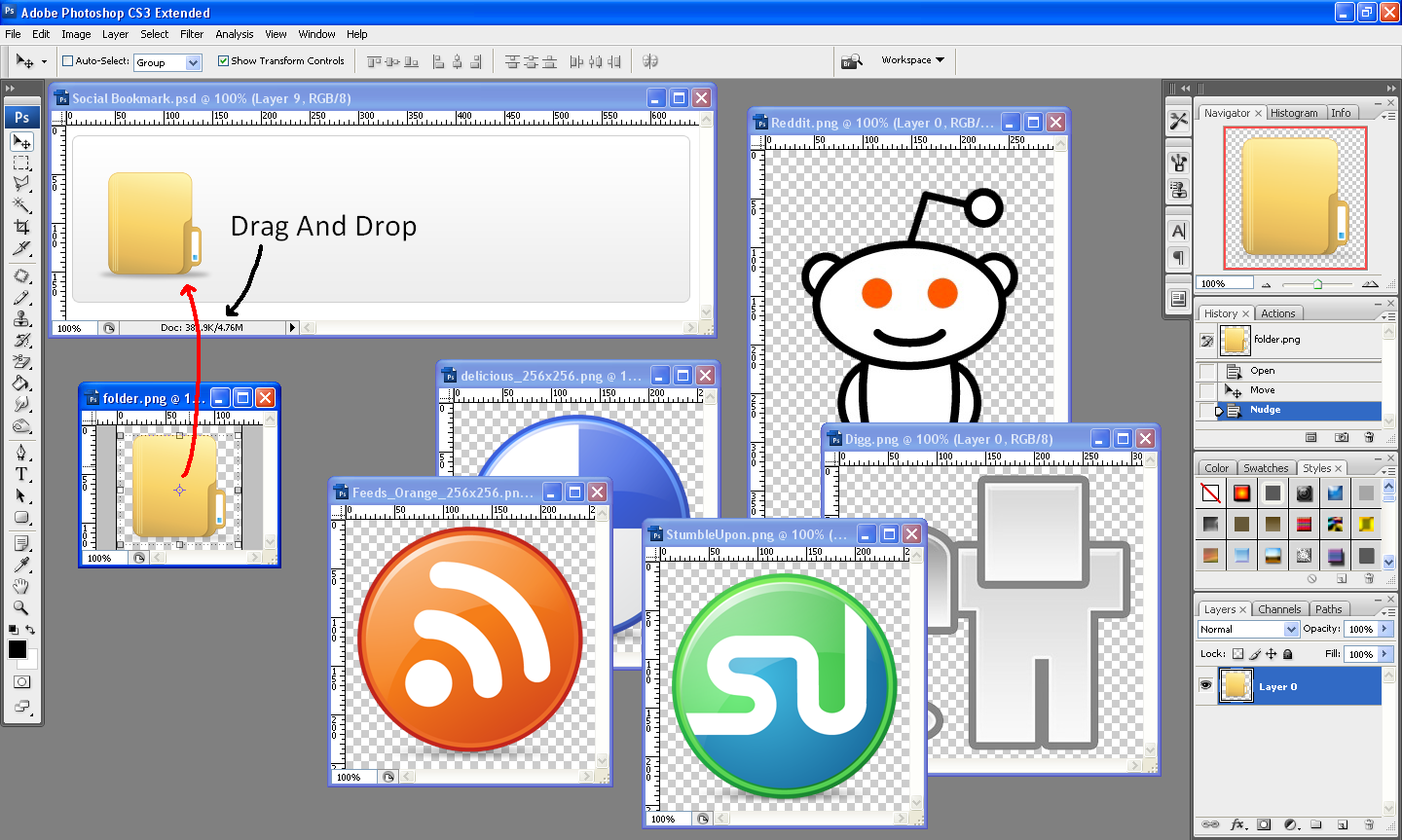
Task: Click the Navigator zoom percentage field
Action: [1225, 283]
